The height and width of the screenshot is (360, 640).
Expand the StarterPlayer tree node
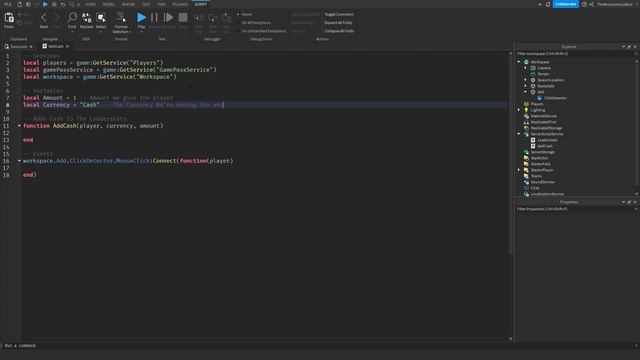click(x=519, y=170)
